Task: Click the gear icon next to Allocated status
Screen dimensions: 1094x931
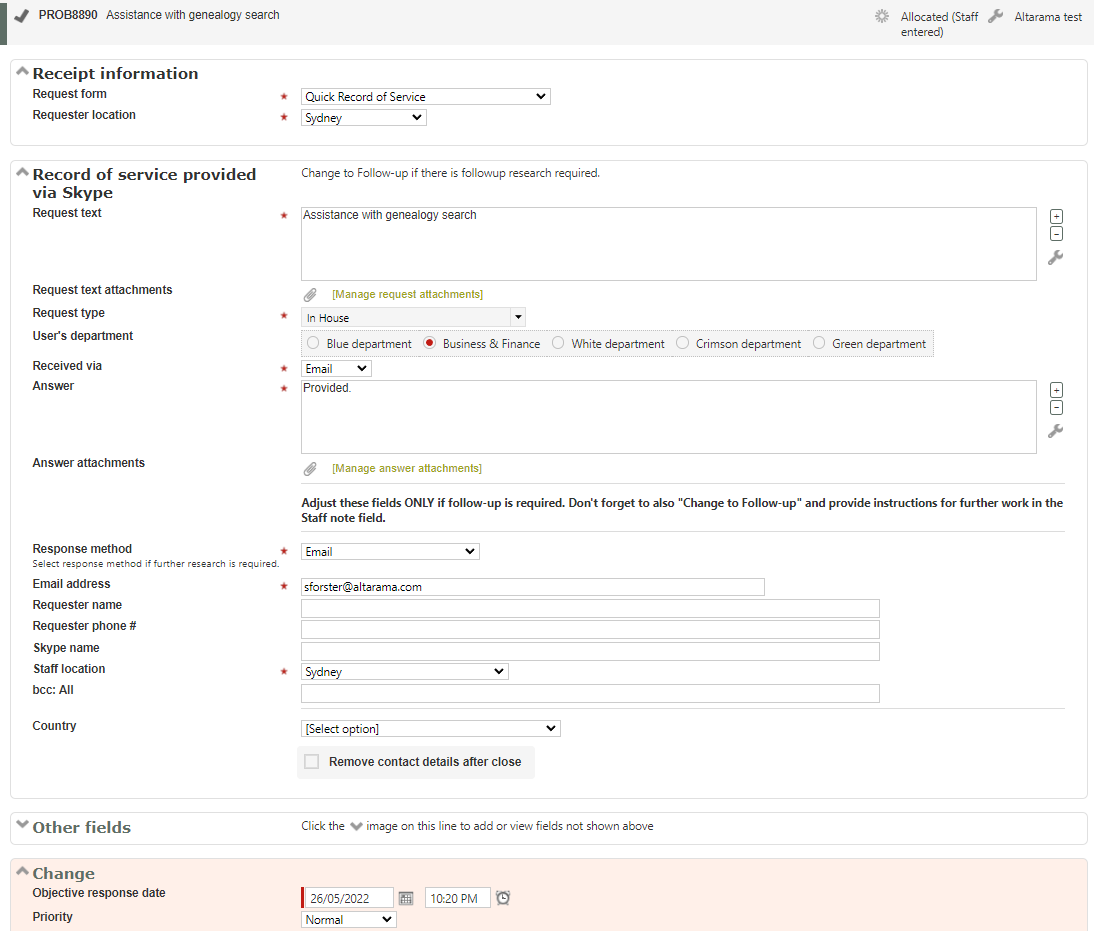Action: [882, 16]
